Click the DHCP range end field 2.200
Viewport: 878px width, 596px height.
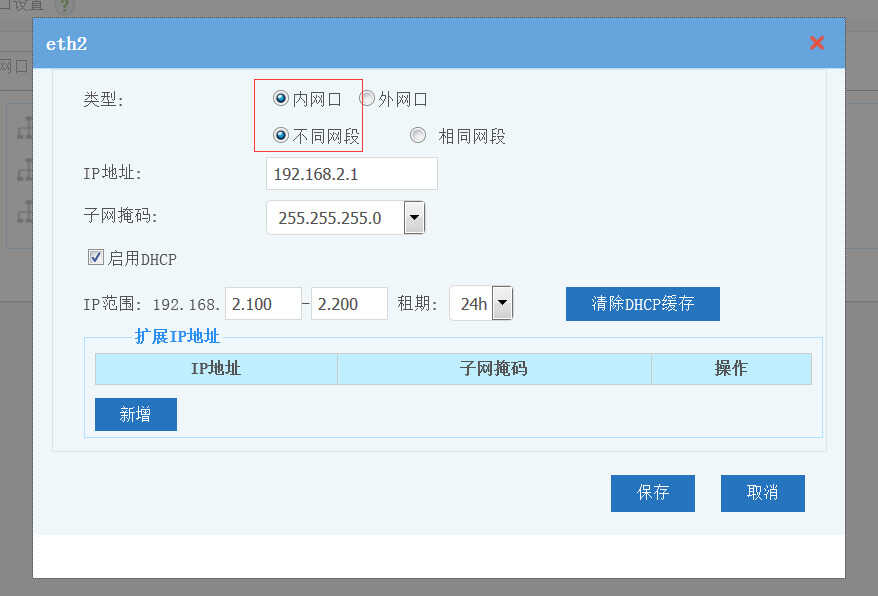pos(349,304)
